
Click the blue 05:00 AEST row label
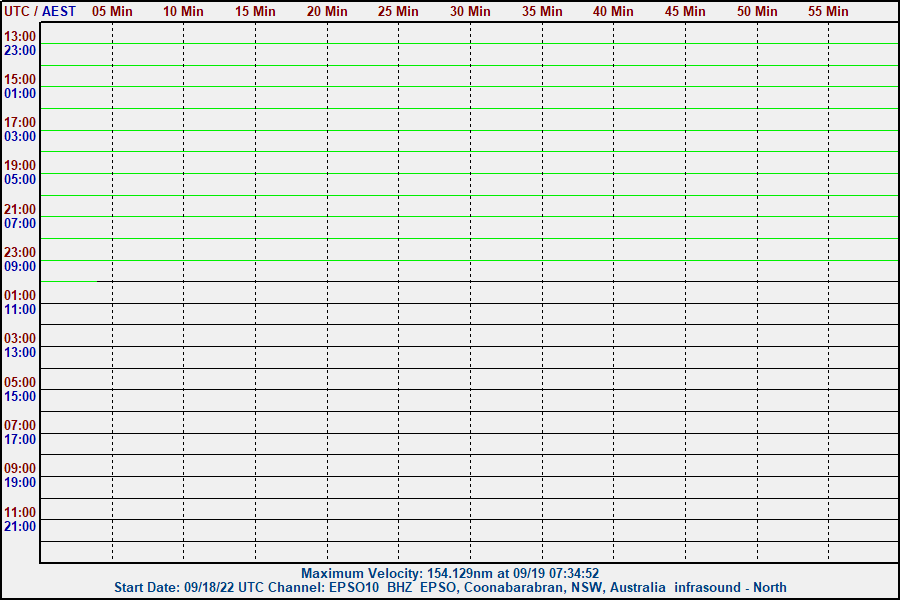(x=20, y=180)
